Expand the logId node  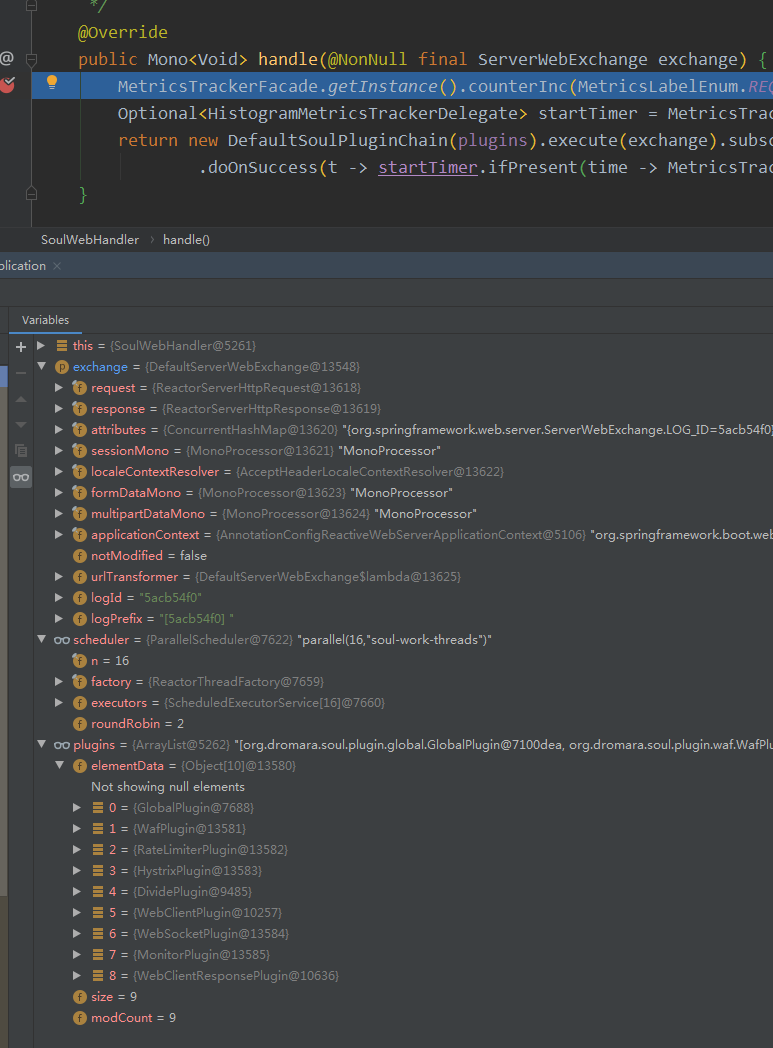(59, 598)
